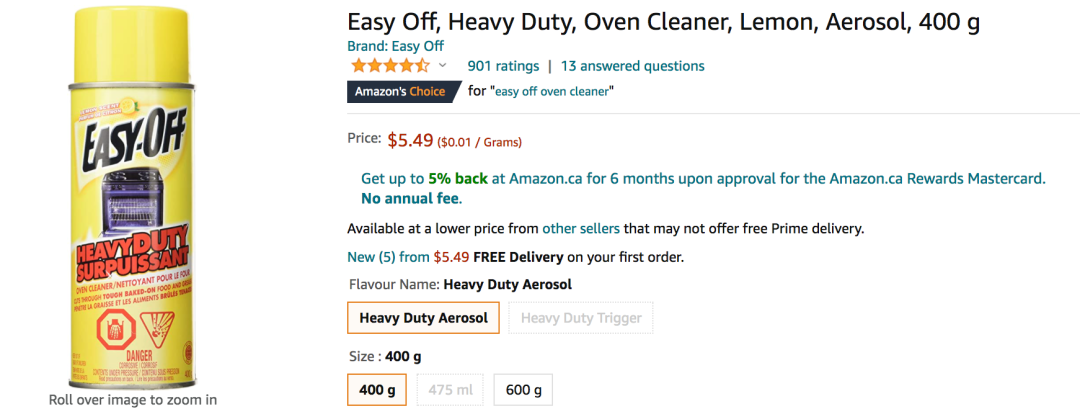This screenshot has height=417, width=1080.
Task: Click the $5.49 price text
Action: point(410,141)
